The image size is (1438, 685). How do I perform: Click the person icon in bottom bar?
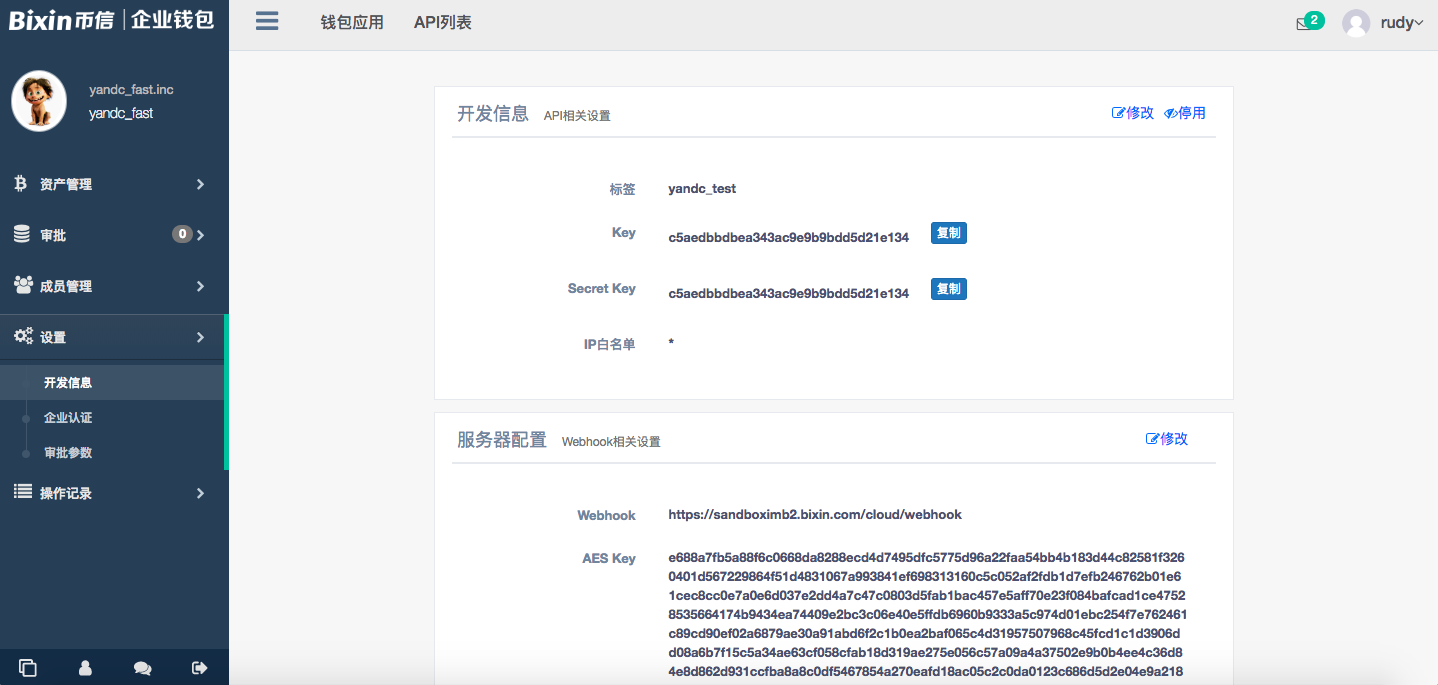click(85, 668)
